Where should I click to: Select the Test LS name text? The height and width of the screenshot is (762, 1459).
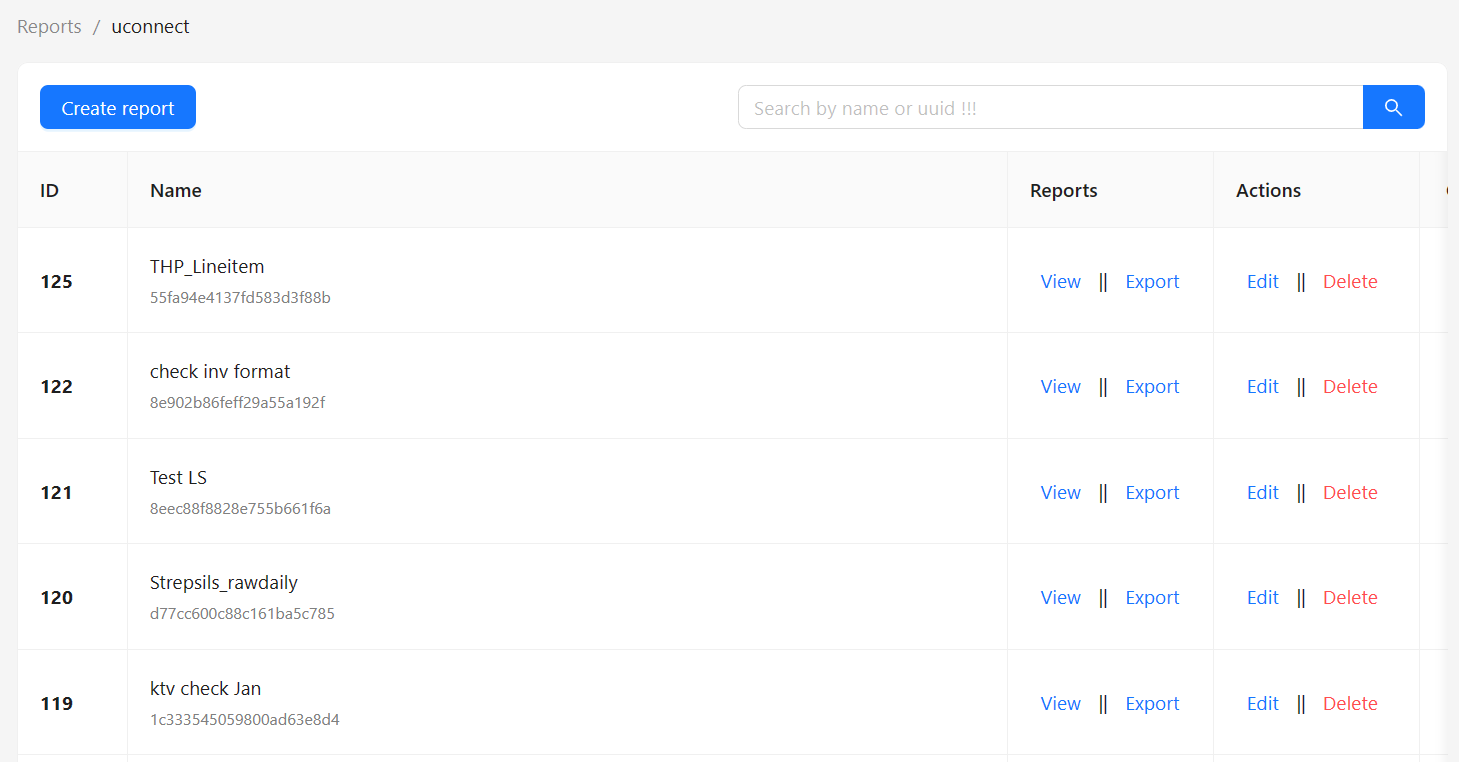tap(178, 477)
